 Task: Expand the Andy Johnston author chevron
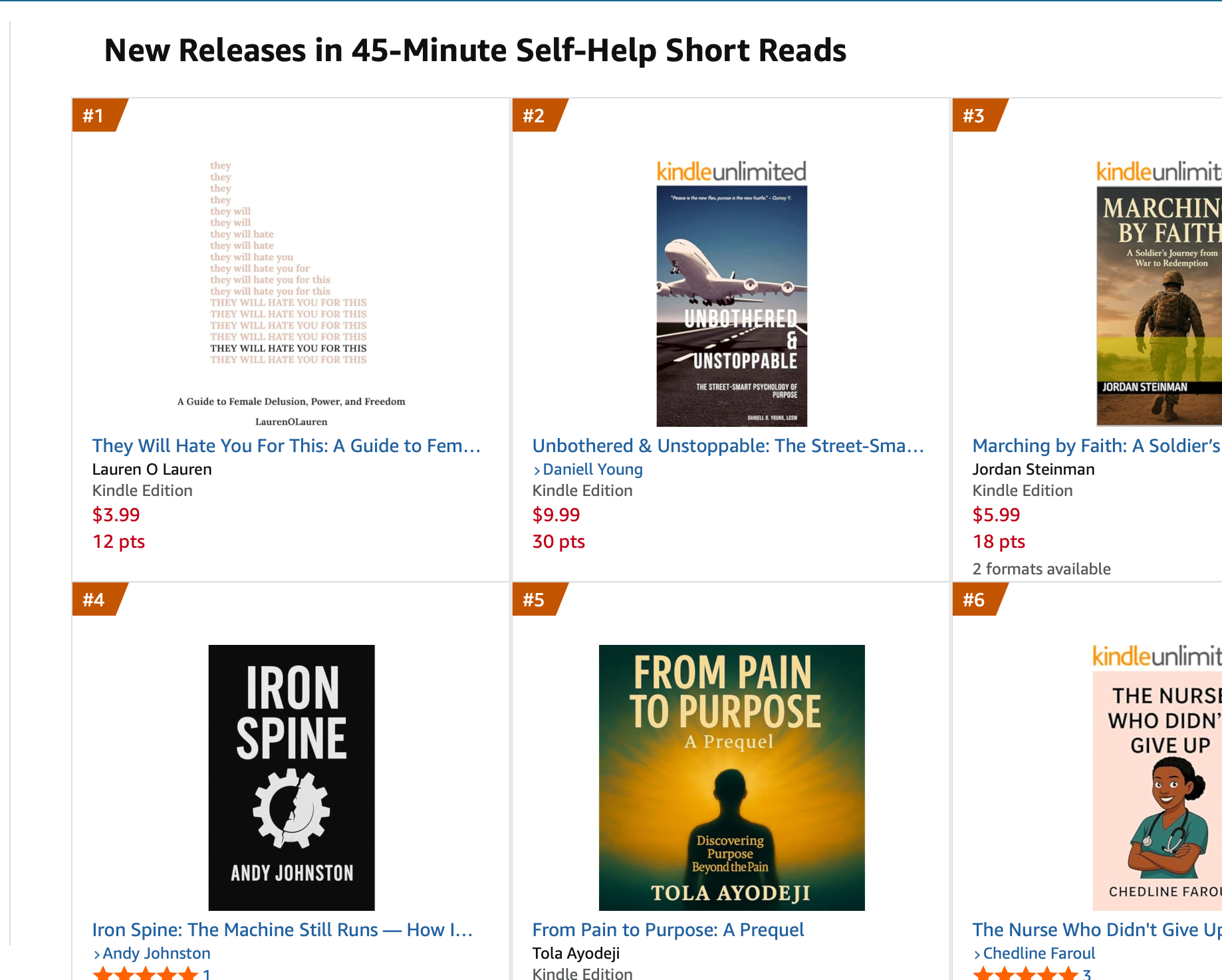click(96, 954)
